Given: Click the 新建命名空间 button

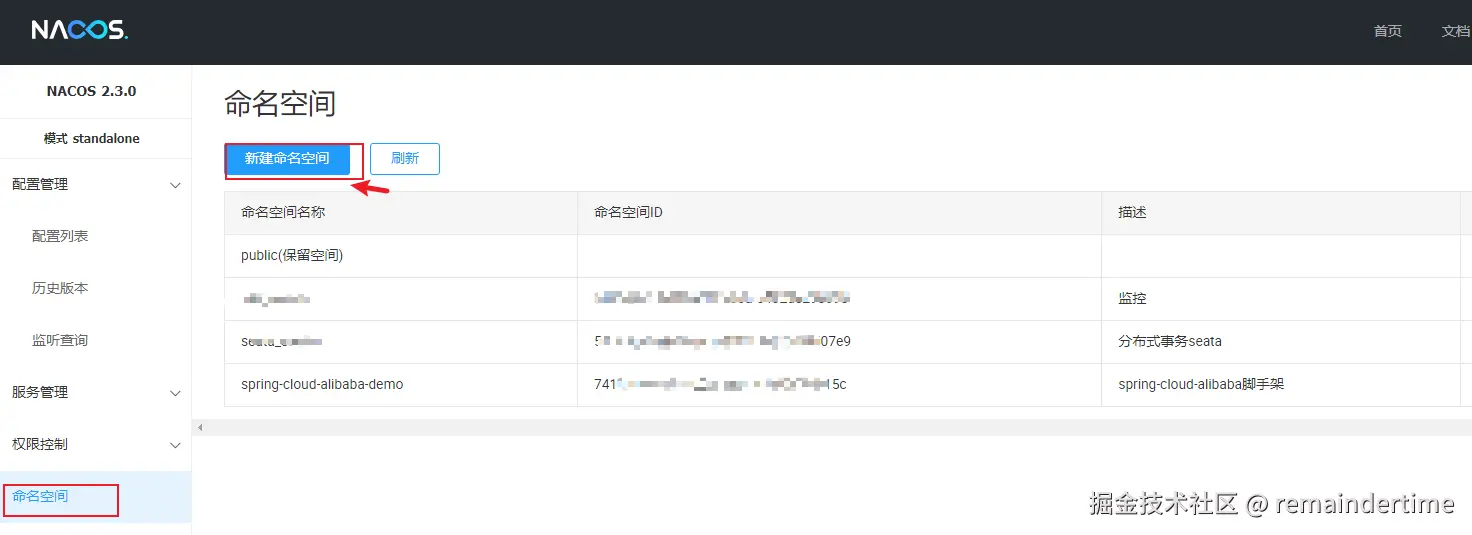Looking at the screenshot, I should point(287,158).
